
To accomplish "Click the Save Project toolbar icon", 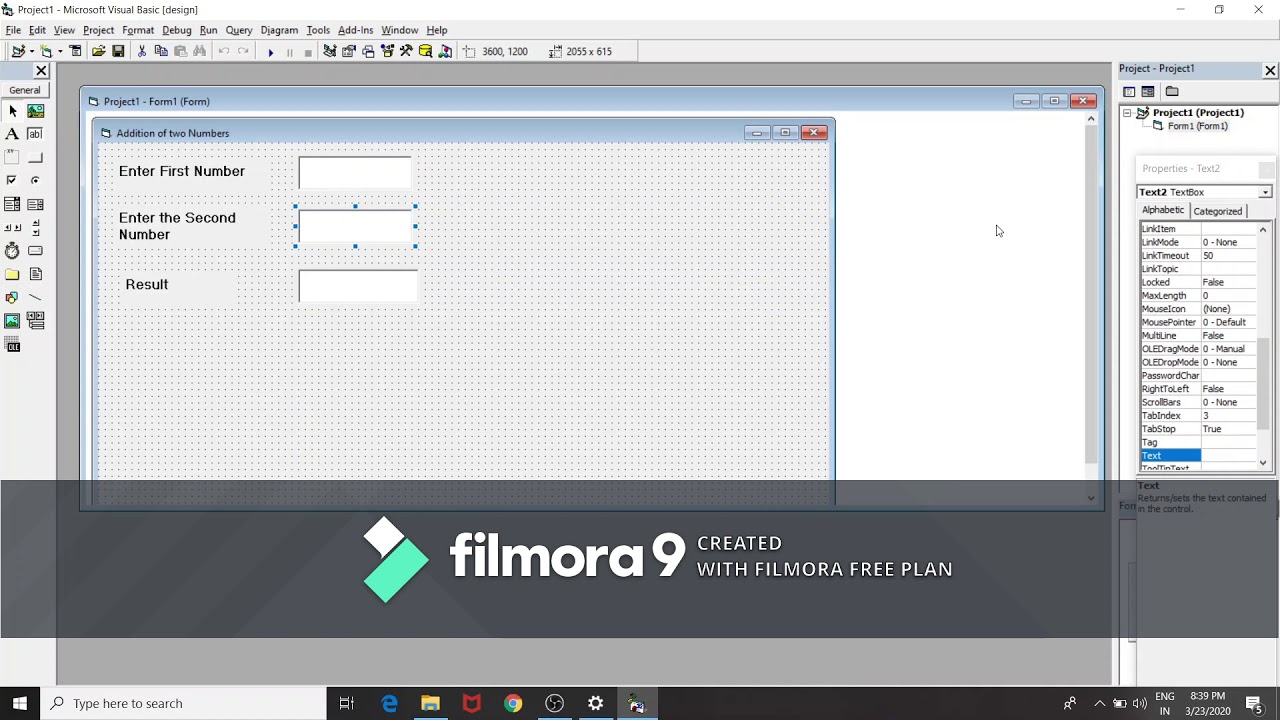I will [x=118, y=51].
